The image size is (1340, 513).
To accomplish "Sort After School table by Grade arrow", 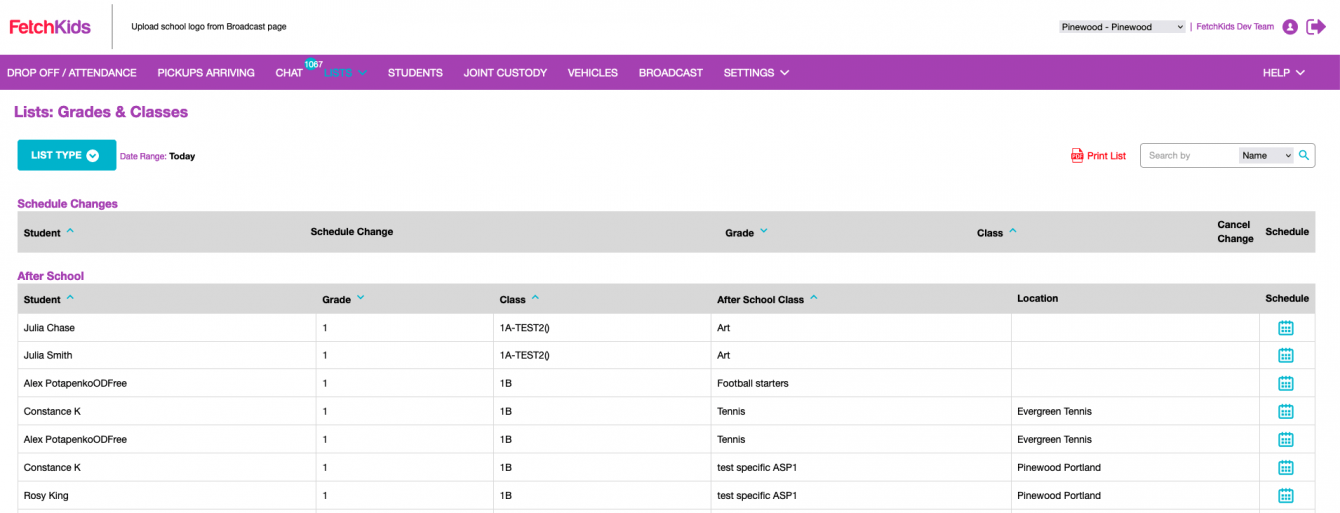I will (360, 298).
